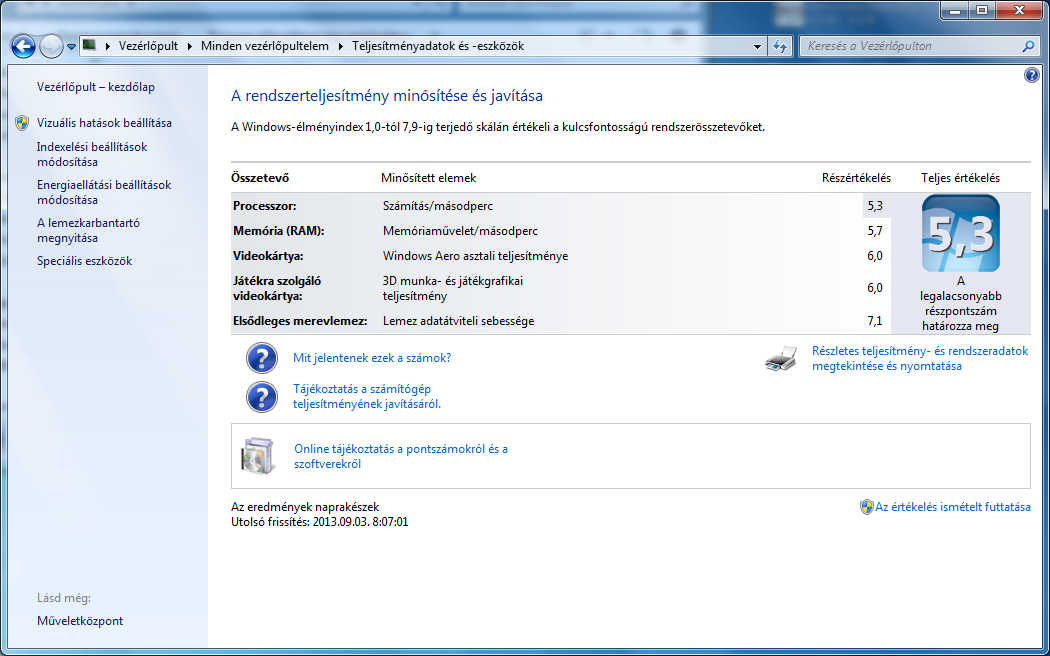Viewport: 1050px width, 656px height.
Task: Go back with the Back arrow button
Action: coord(23,46)
